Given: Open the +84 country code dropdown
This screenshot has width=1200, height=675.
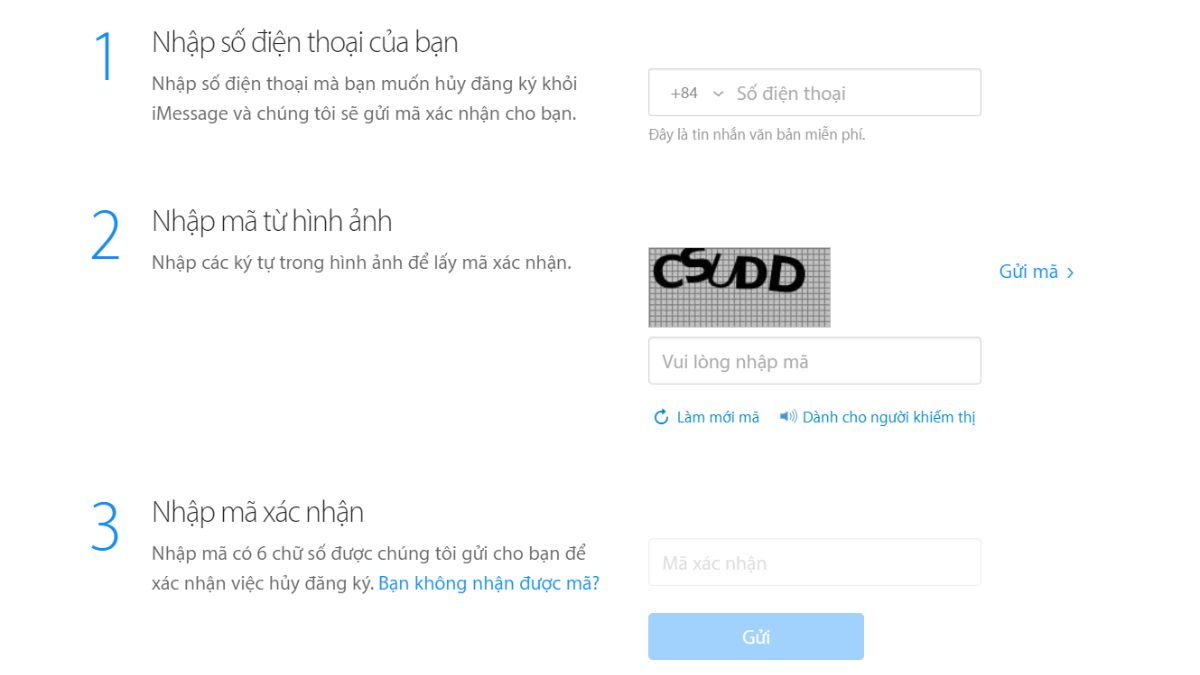Looking at the screenshot, I should click(x=697, y=93).
